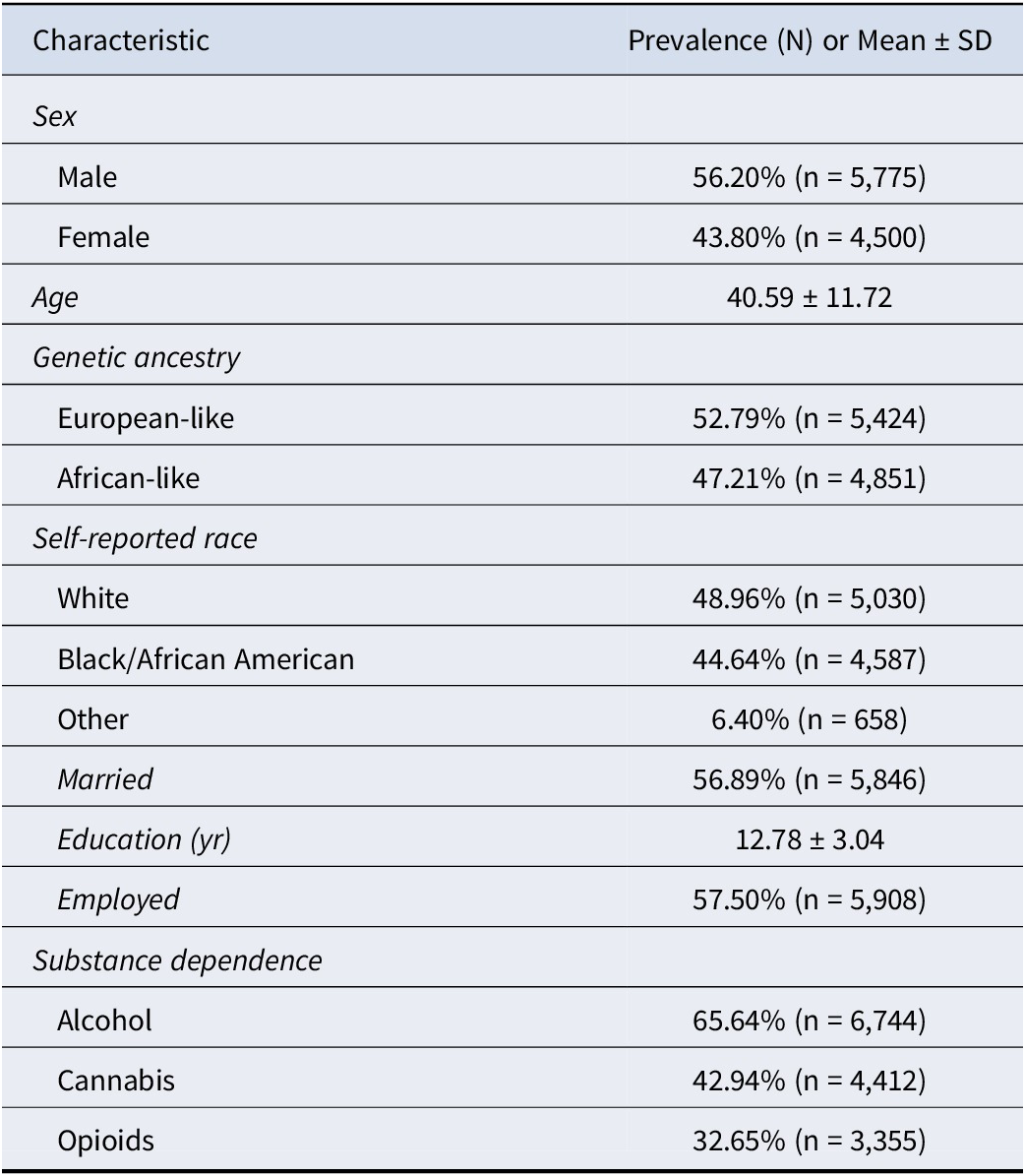Select the Education (yr) value 12.78 ± 3.04
1025x1176 pixels.
tap(809, 840)
